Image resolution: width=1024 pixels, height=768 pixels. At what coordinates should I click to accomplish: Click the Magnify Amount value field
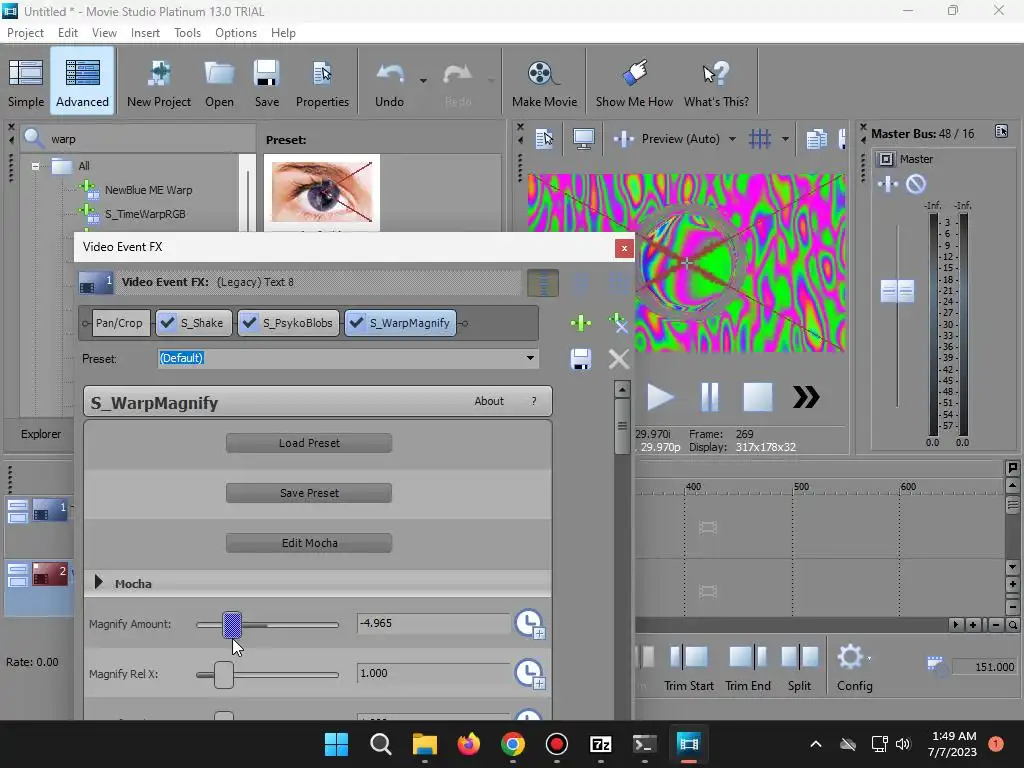(x=433, y=623)
